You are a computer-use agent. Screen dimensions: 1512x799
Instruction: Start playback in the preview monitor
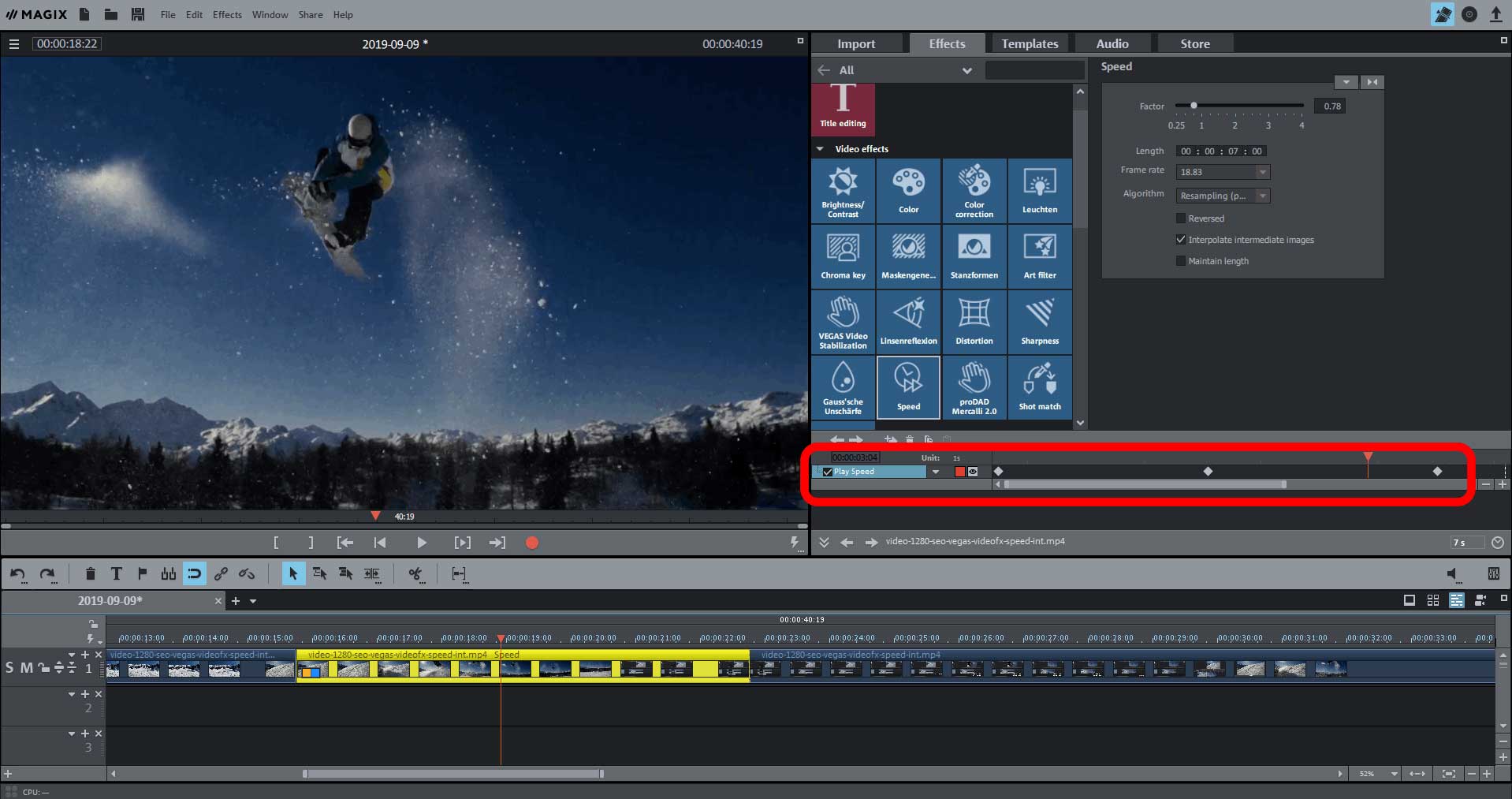421,543
